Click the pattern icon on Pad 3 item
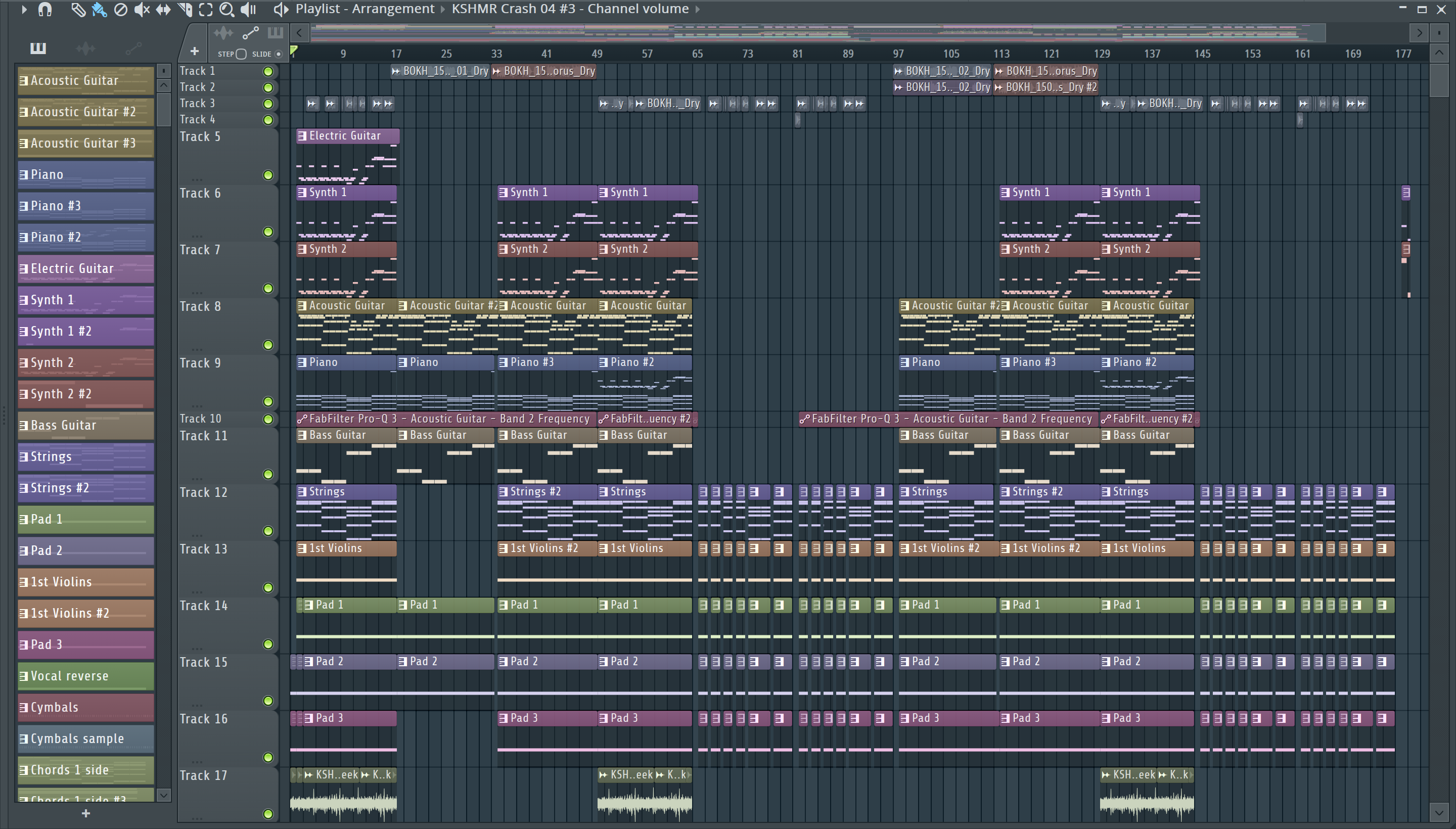The width and height of the screenshot is (1456, 829). [x=24, y=644]
